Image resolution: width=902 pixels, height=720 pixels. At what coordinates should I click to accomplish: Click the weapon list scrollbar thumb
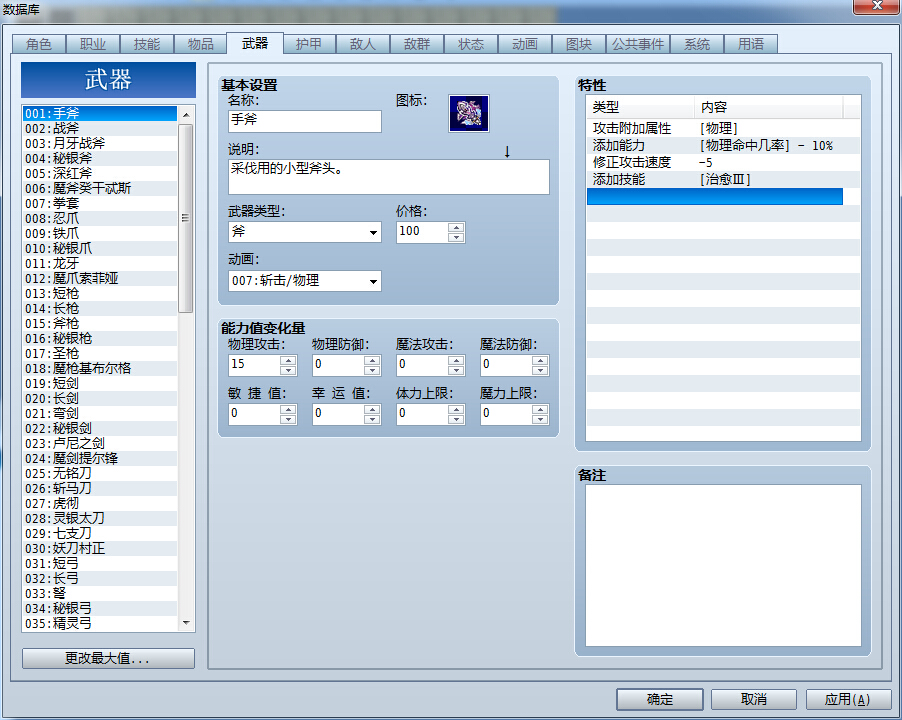185,218
